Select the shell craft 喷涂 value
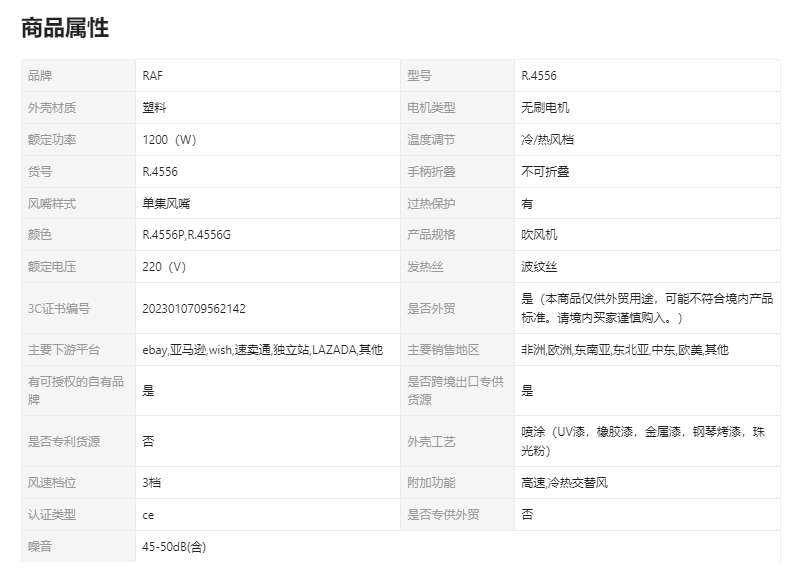 point(642,441)
